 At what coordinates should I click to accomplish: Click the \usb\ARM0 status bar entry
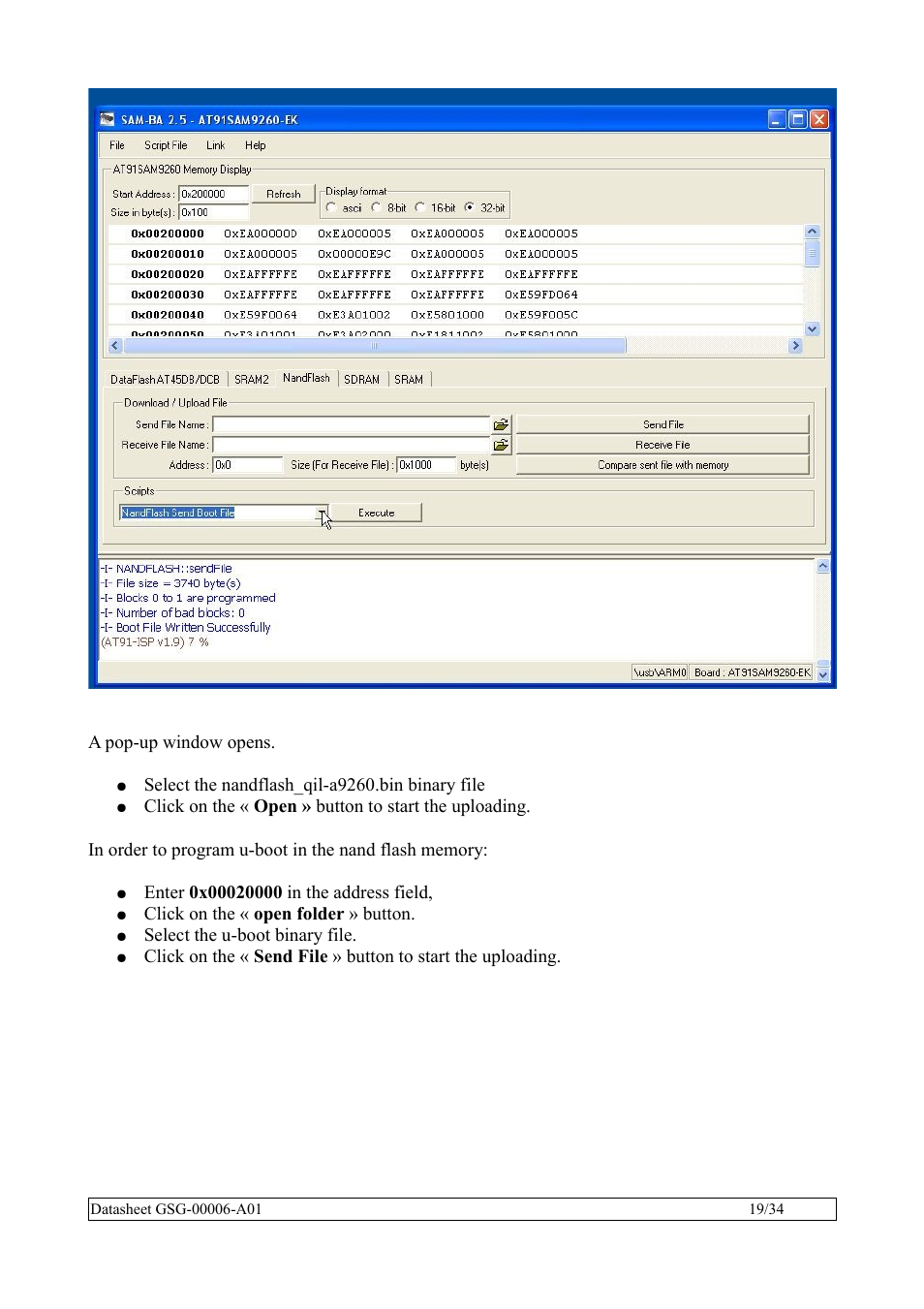(660, 672)
